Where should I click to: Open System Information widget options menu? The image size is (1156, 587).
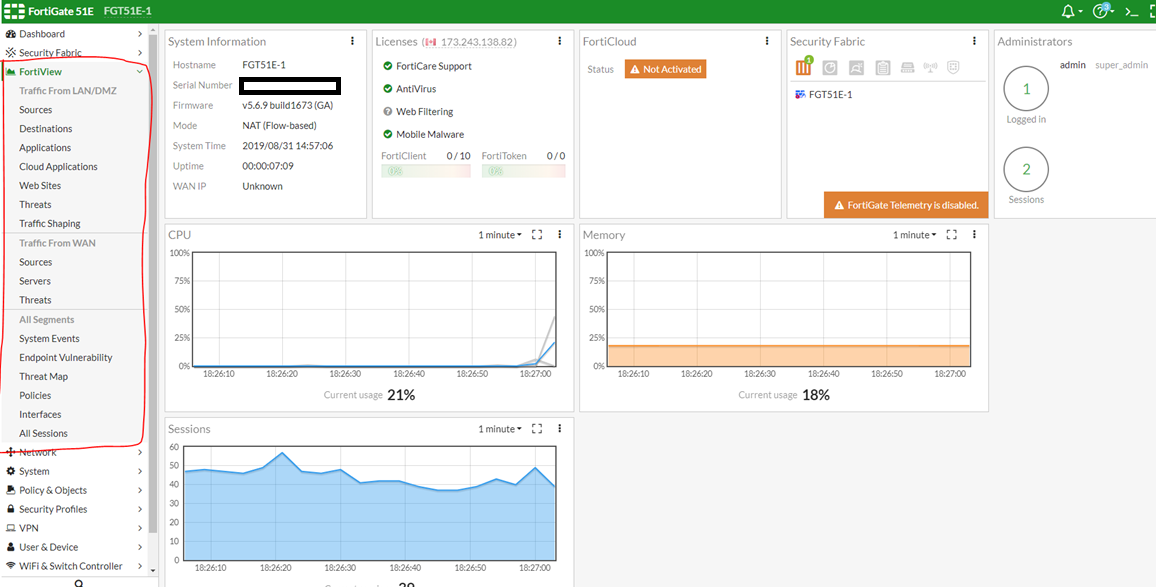click(x=352, y=41)
